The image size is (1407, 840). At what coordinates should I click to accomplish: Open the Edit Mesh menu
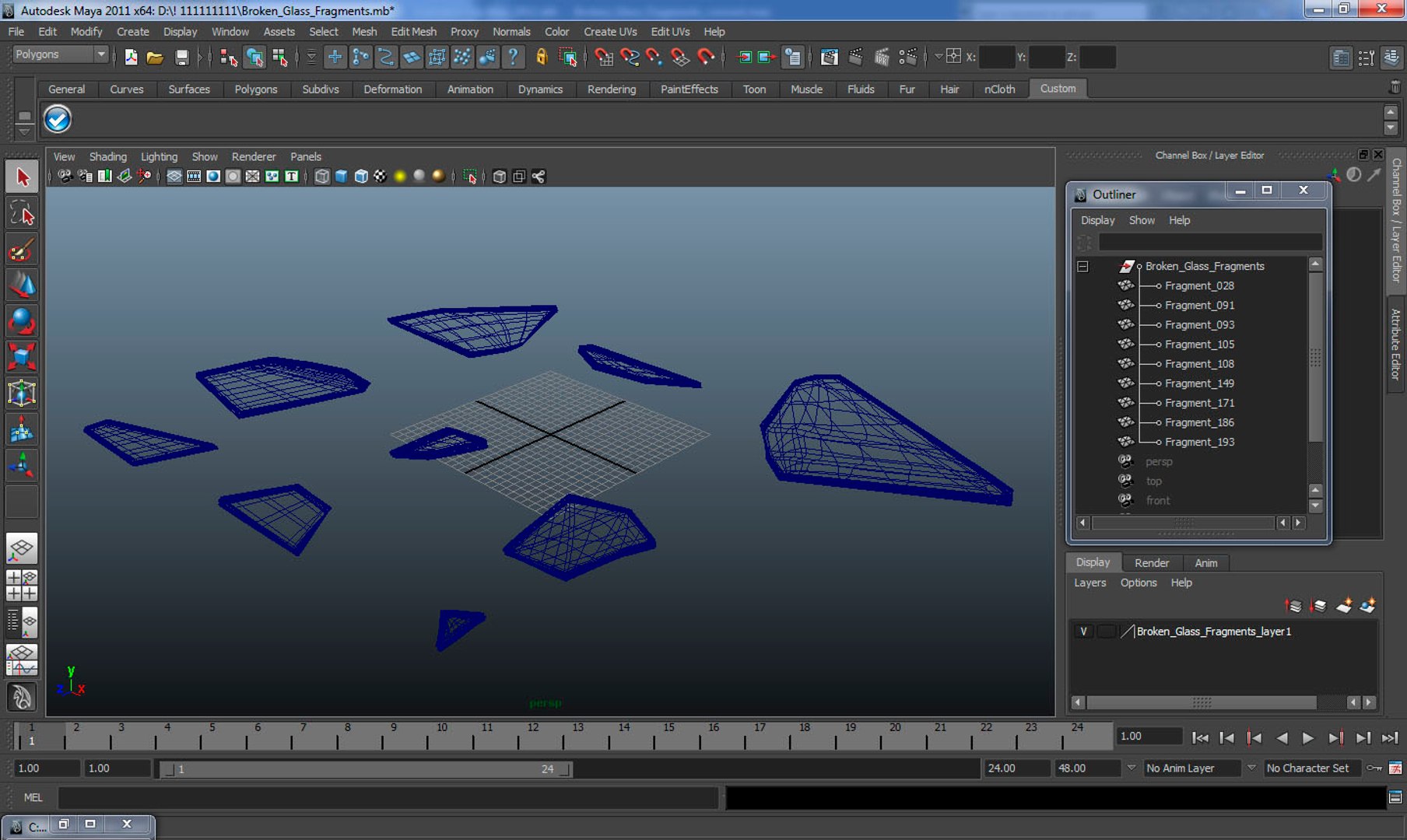413,32
